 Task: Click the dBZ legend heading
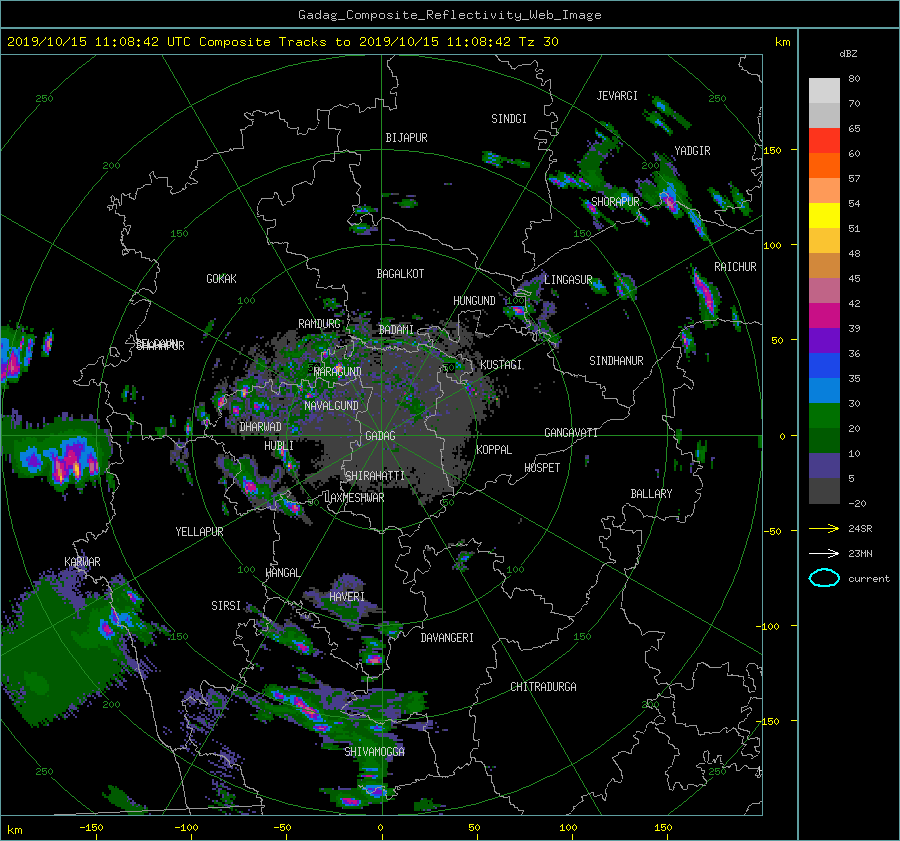(x=848, y=54)
